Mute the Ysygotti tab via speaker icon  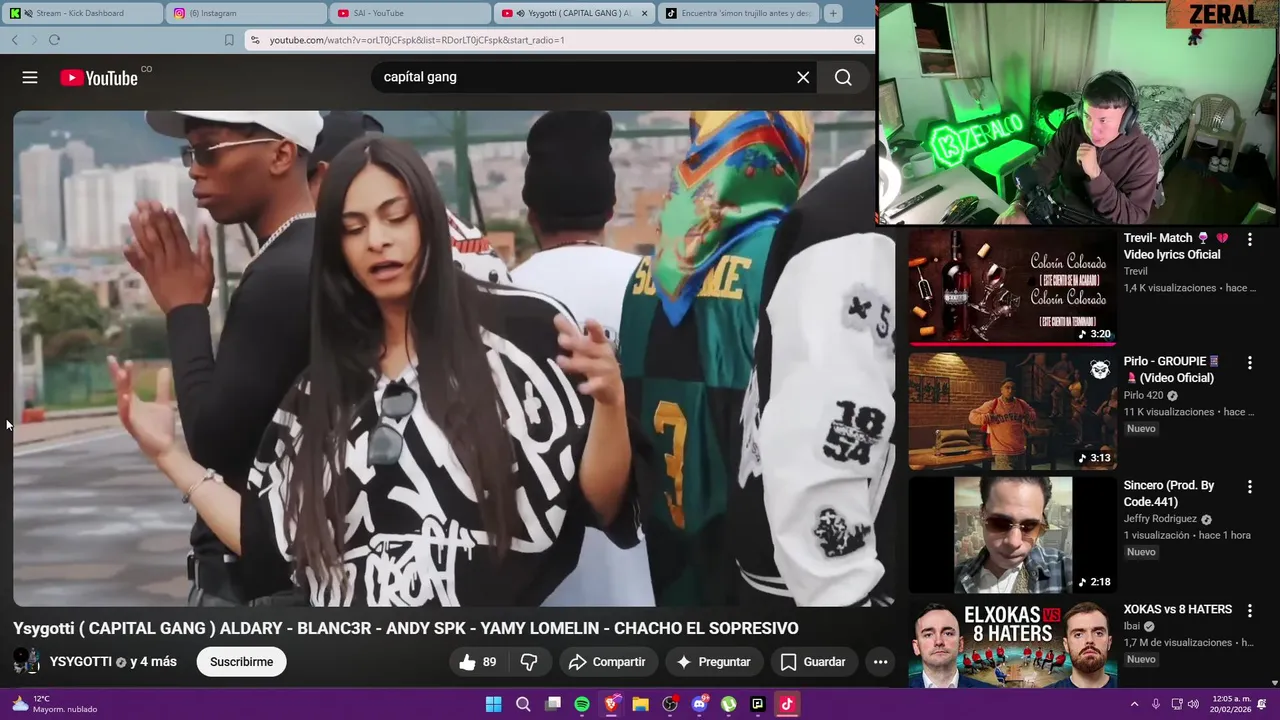[521, 13]
